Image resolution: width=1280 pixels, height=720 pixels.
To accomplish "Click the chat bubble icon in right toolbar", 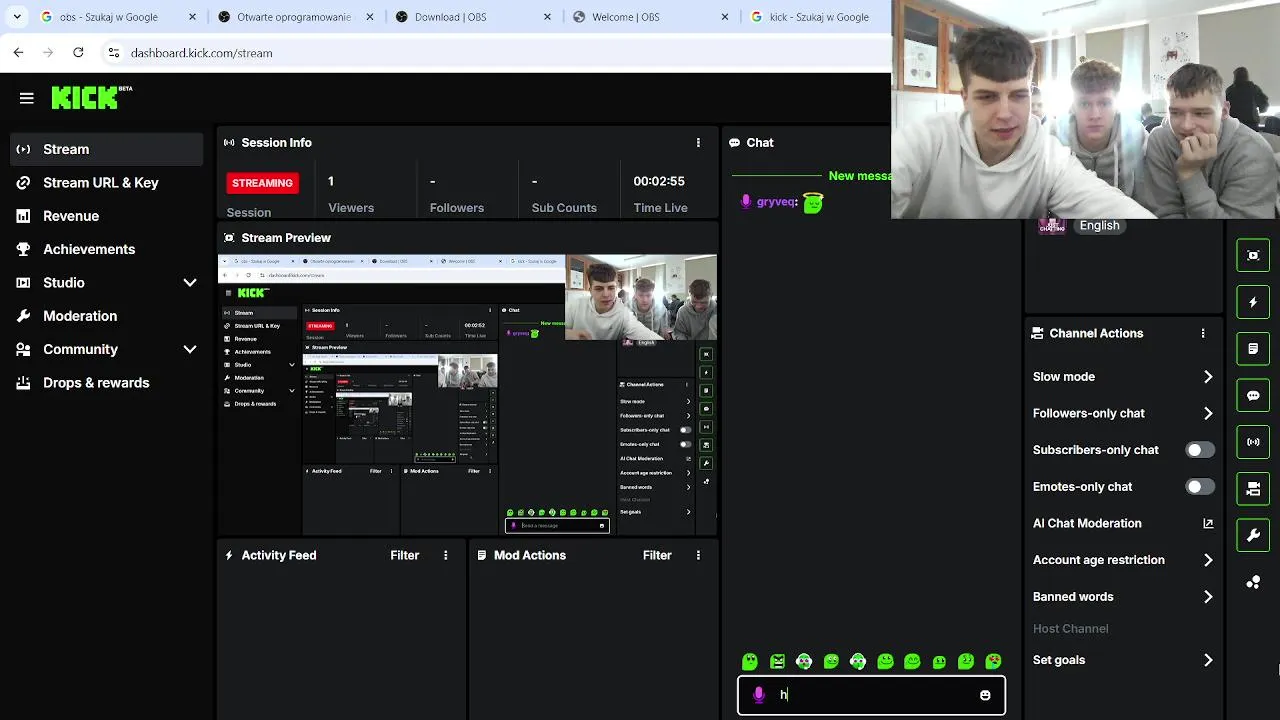I will tap(1253, 395).
